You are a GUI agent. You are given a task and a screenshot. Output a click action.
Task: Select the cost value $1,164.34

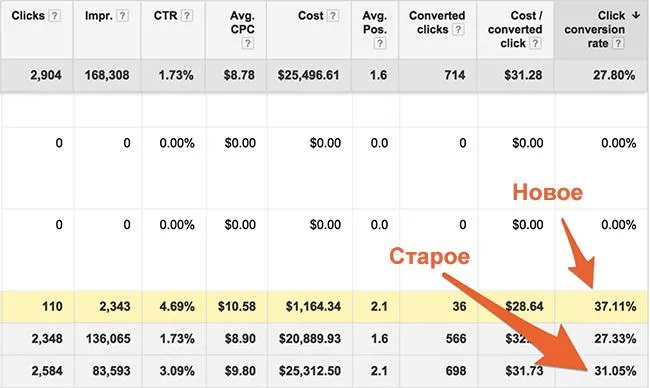tap(313, 306)
